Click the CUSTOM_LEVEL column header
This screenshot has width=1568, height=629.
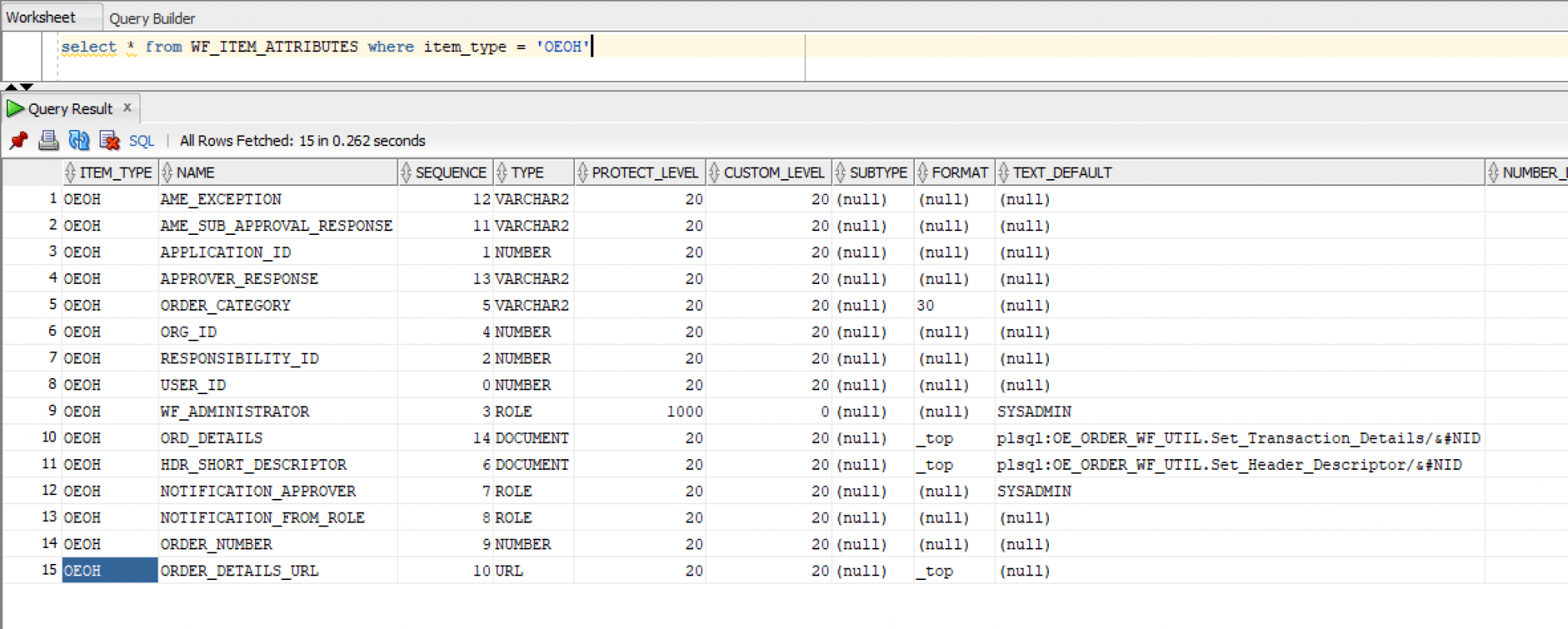pyautogui.click(x=769, y=173)
